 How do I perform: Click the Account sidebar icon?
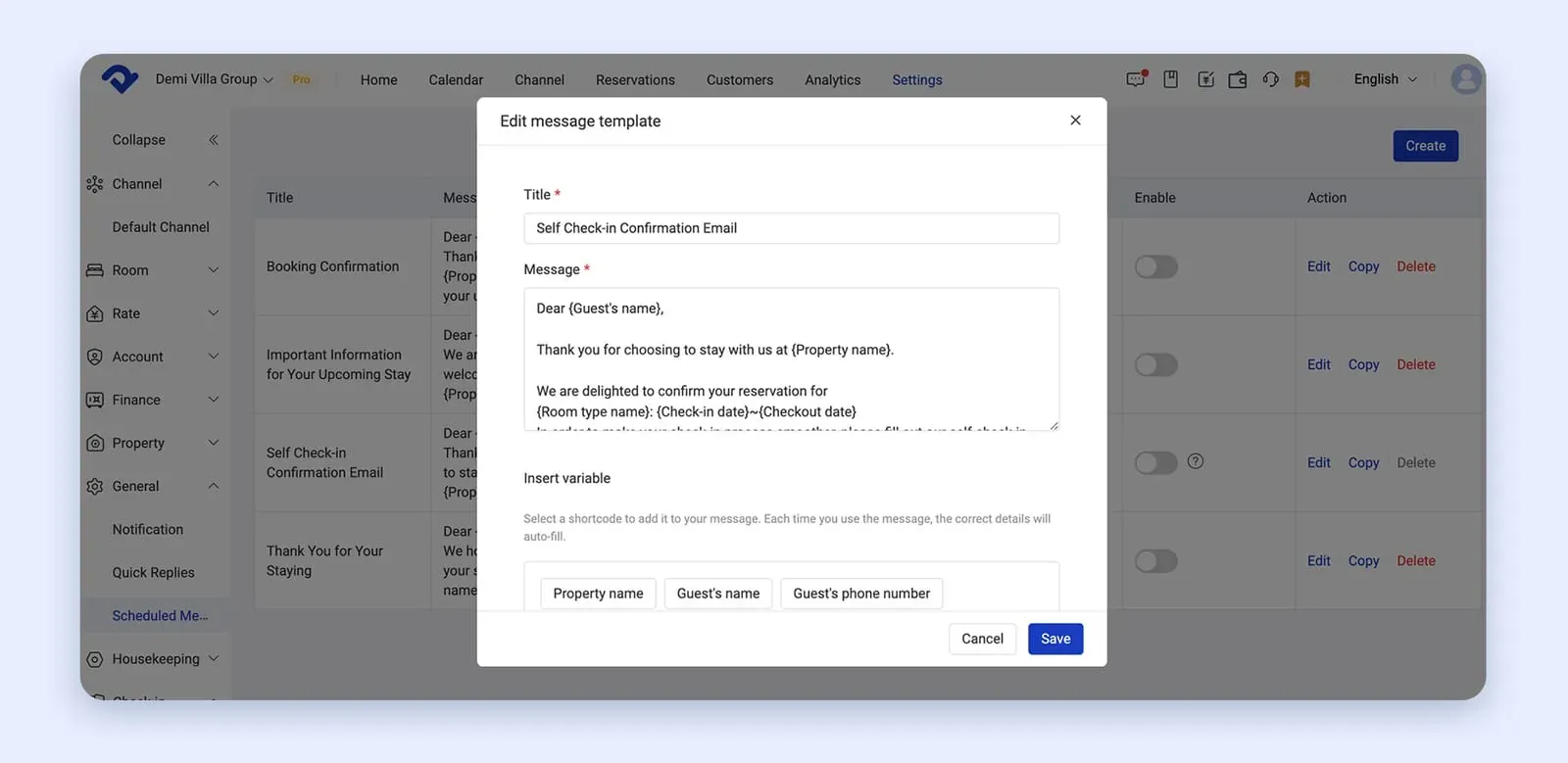point(95,357)
